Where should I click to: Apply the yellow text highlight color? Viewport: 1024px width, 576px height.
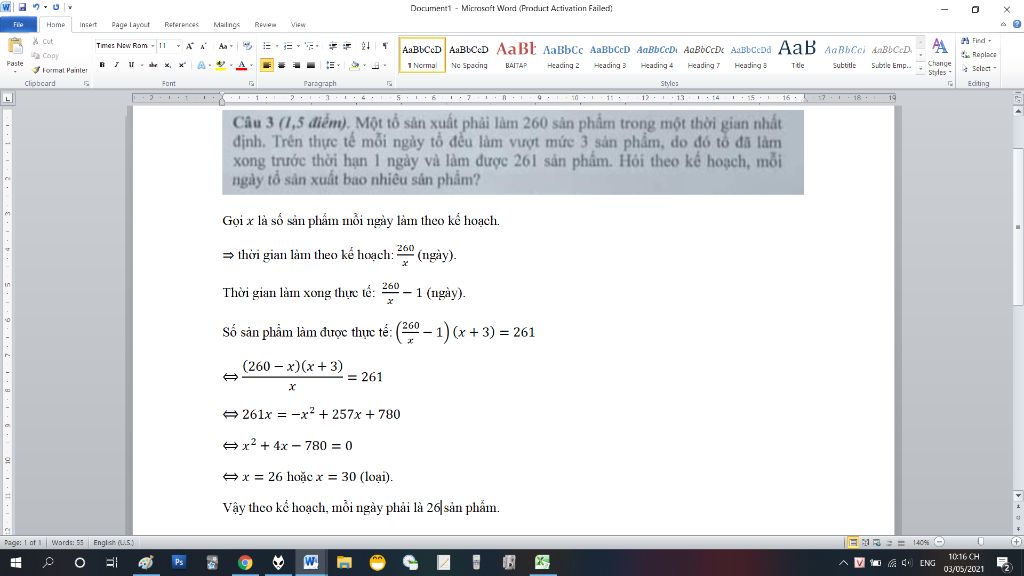point(221,65)
